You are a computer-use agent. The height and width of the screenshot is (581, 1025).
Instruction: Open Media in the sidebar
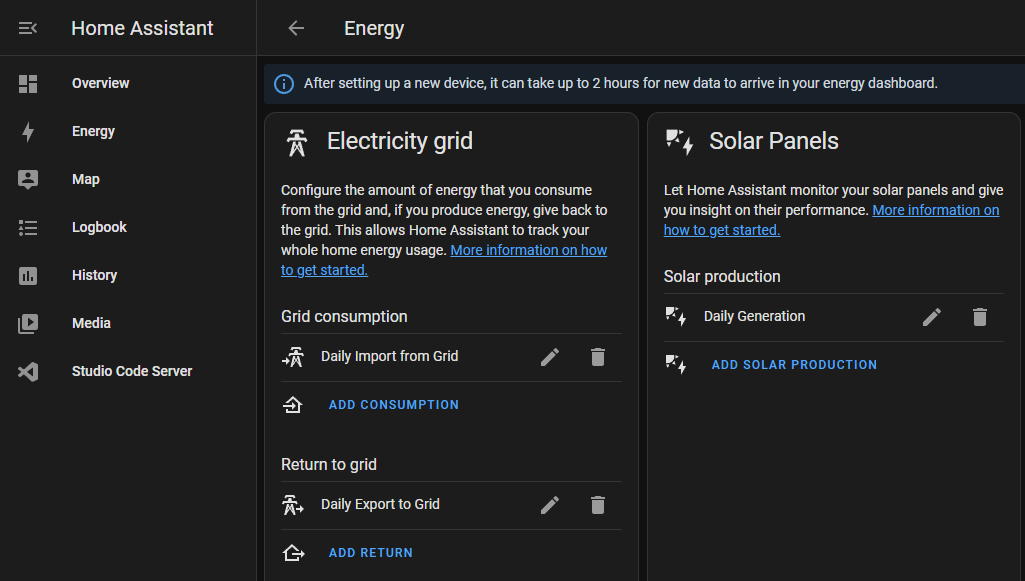91,324
